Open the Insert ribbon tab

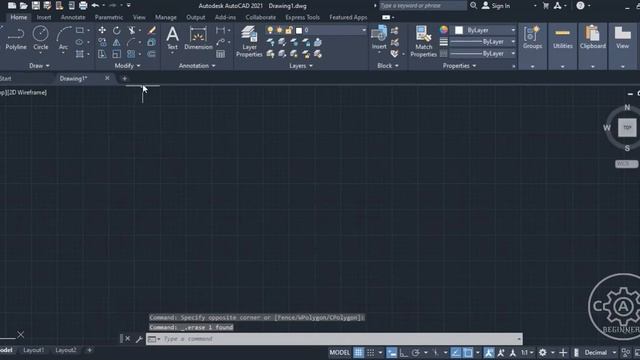coord(44,18)
